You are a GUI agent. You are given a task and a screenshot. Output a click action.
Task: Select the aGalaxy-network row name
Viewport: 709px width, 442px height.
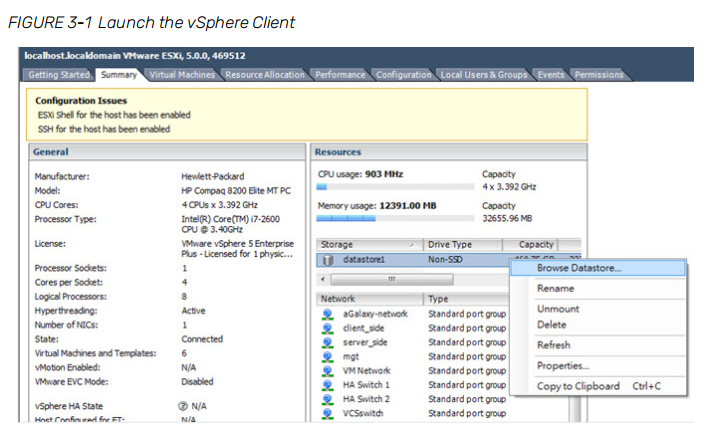[375, 314]
